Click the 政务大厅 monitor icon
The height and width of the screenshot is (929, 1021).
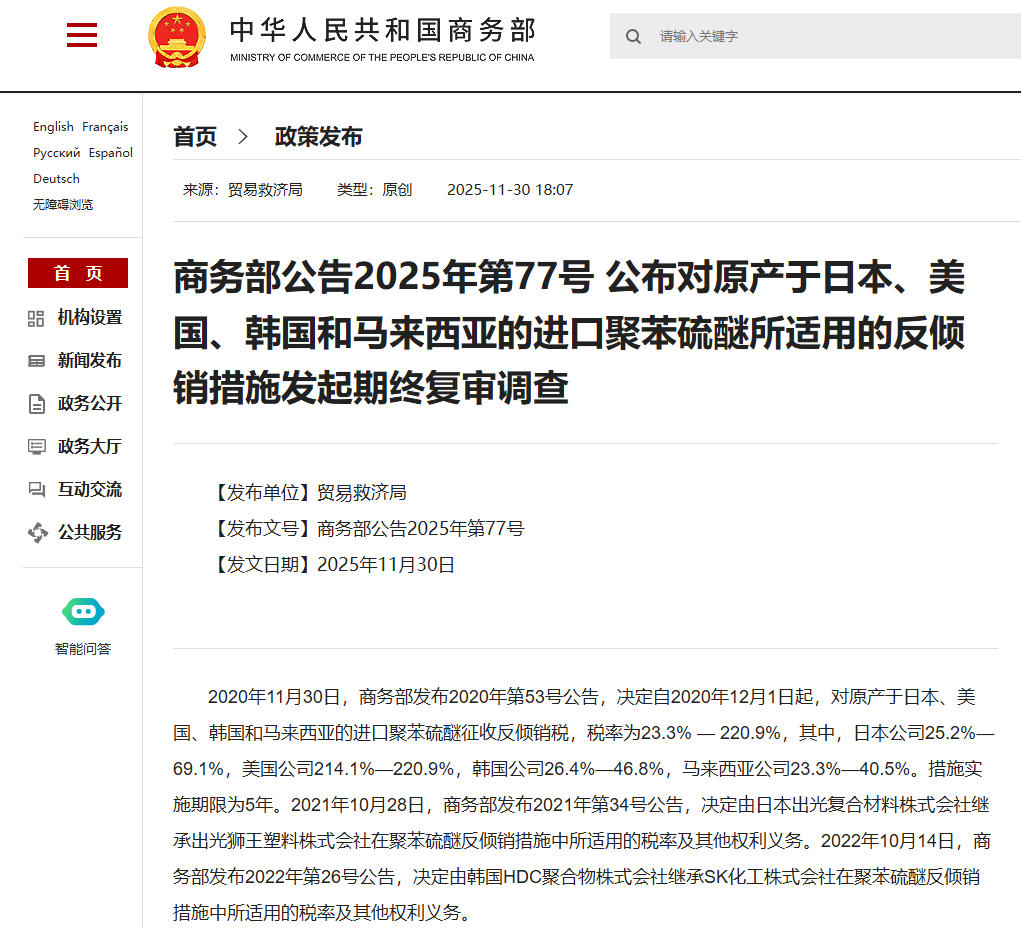(37, 447)
